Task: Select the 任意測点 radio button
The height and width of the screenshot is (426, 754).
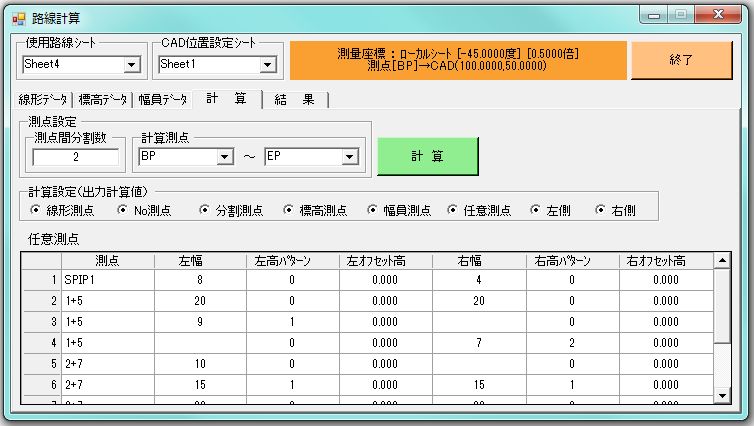Action: coord(455,210)
